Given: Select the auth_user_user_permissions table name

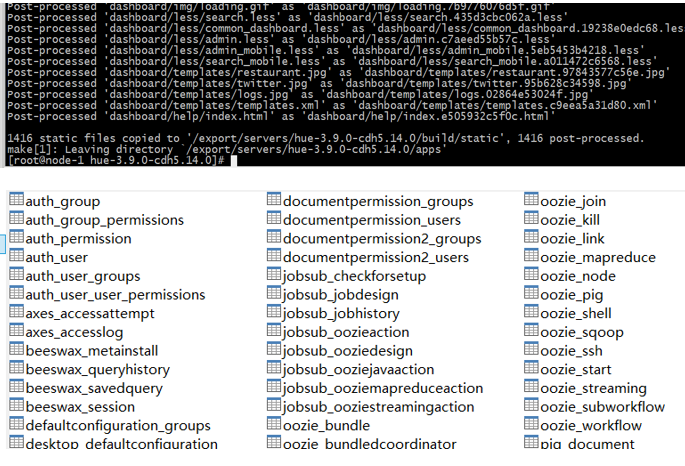Looking at the screenshot, I should point(115,295).
